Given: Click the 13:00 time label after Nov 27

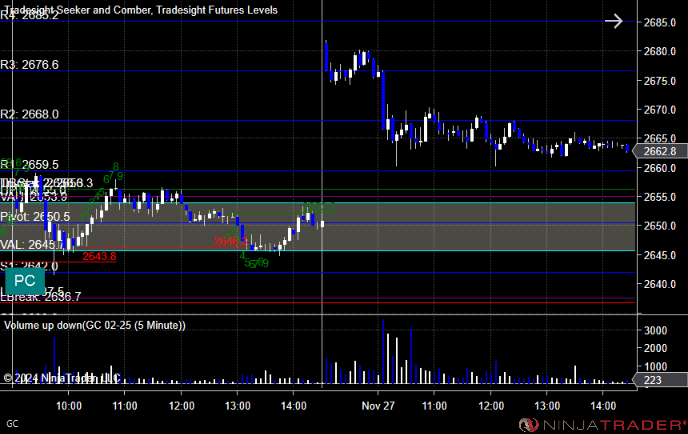Looking at the screenshot, I should pos(547,406).
